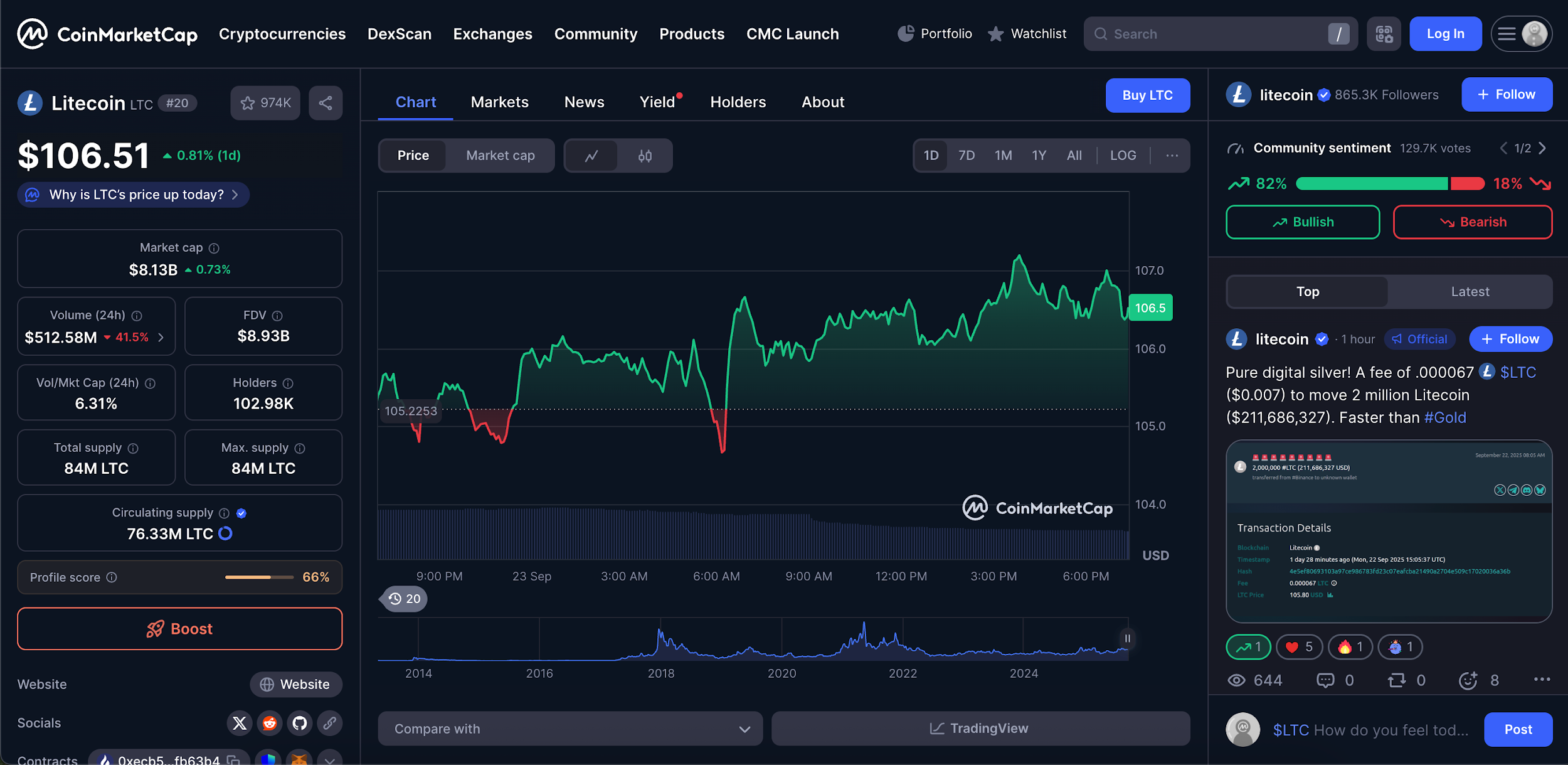This screenshot has height=765, width=1568.
Task: Enable LOG scale on chart
Action: point(1123,156)
